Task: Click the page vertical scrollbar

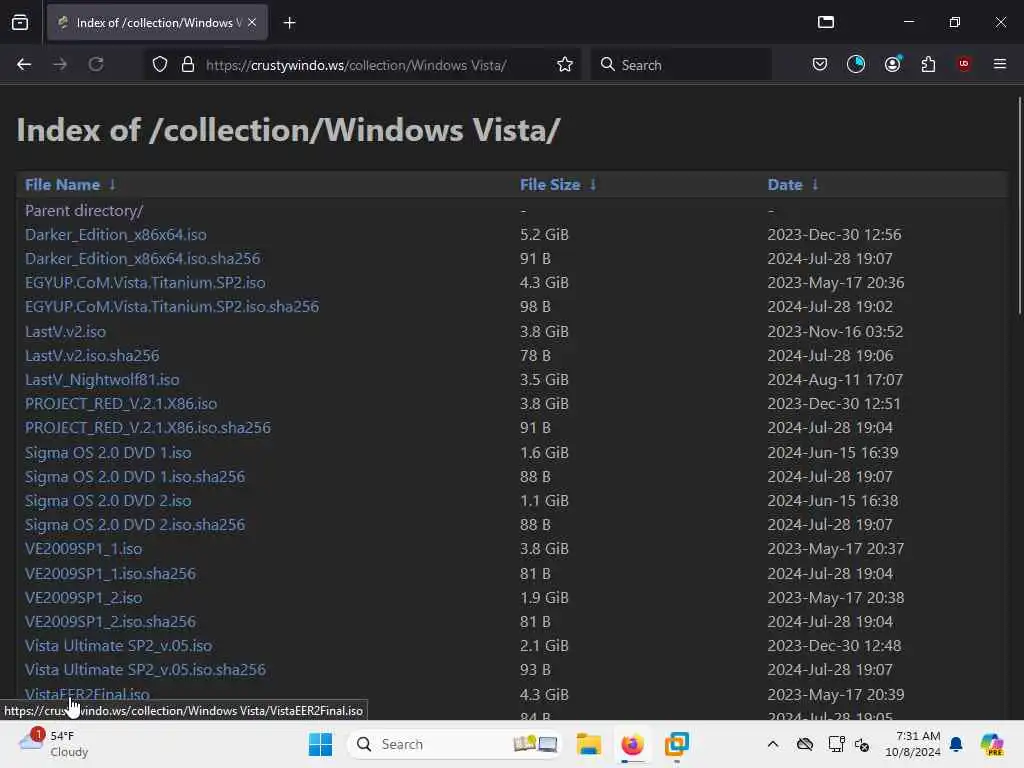Action: pyautogui.click(x=1019, y=204)
